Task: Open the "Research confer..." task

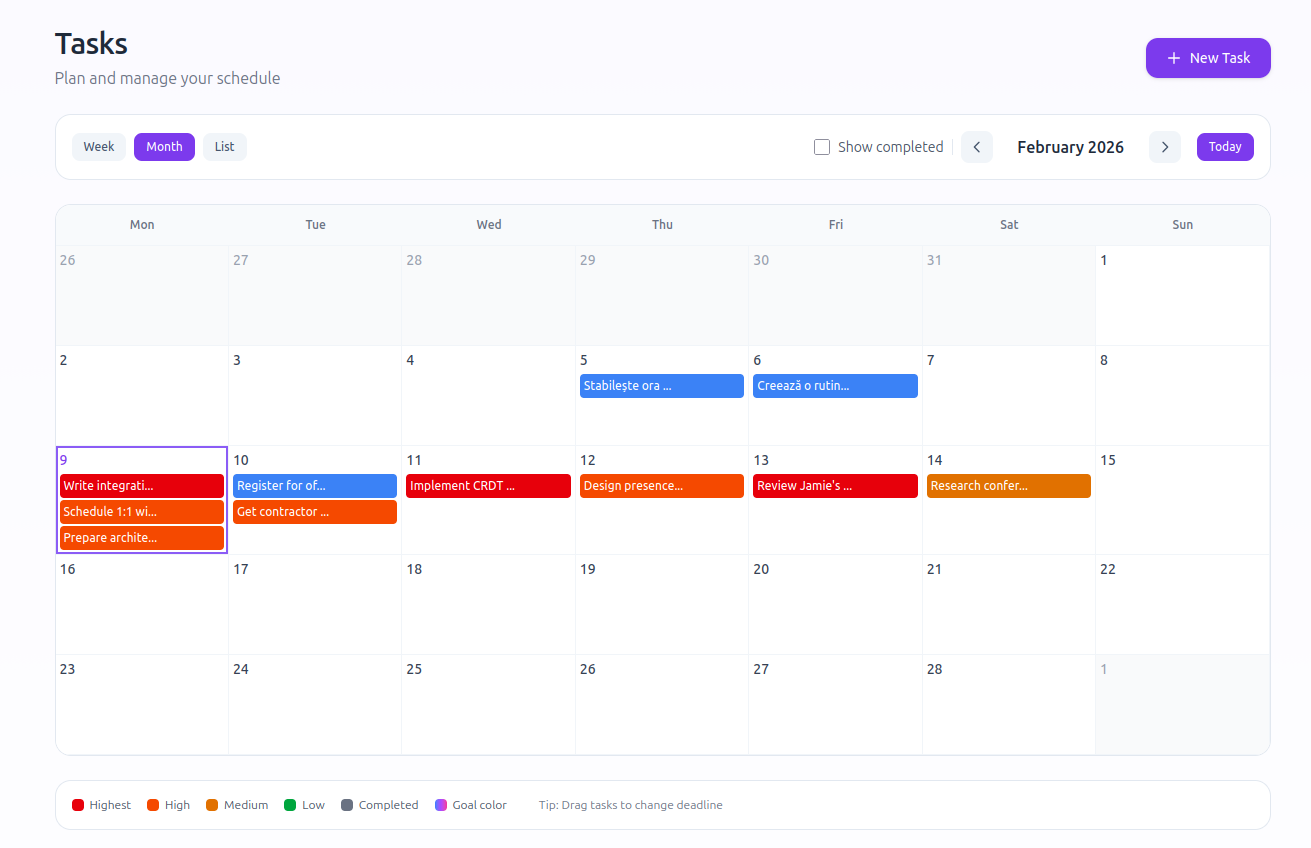Action: [1009, 486]
